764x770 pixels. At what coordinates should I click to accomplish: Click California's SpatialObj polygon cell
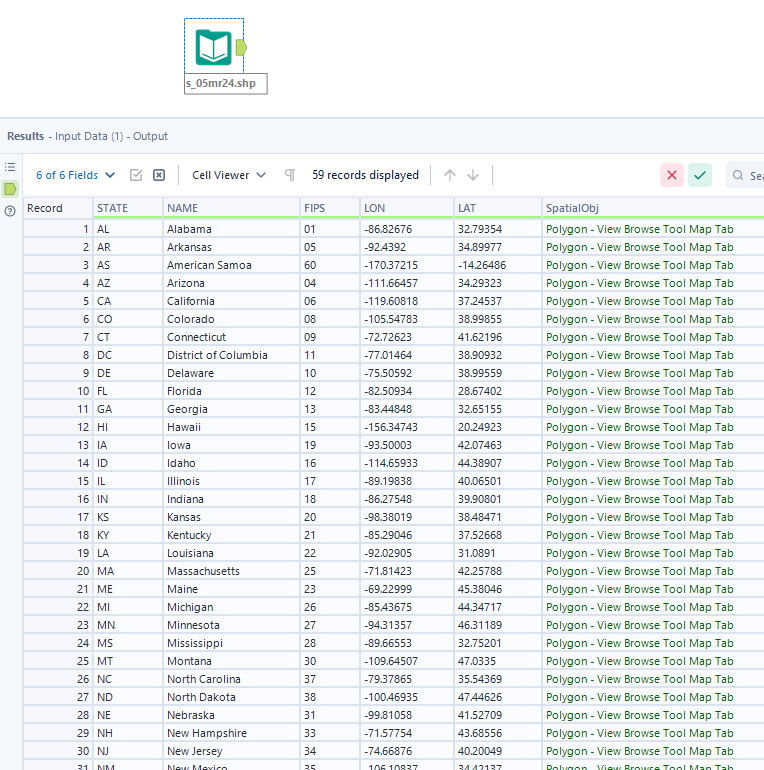pos(639,301)
